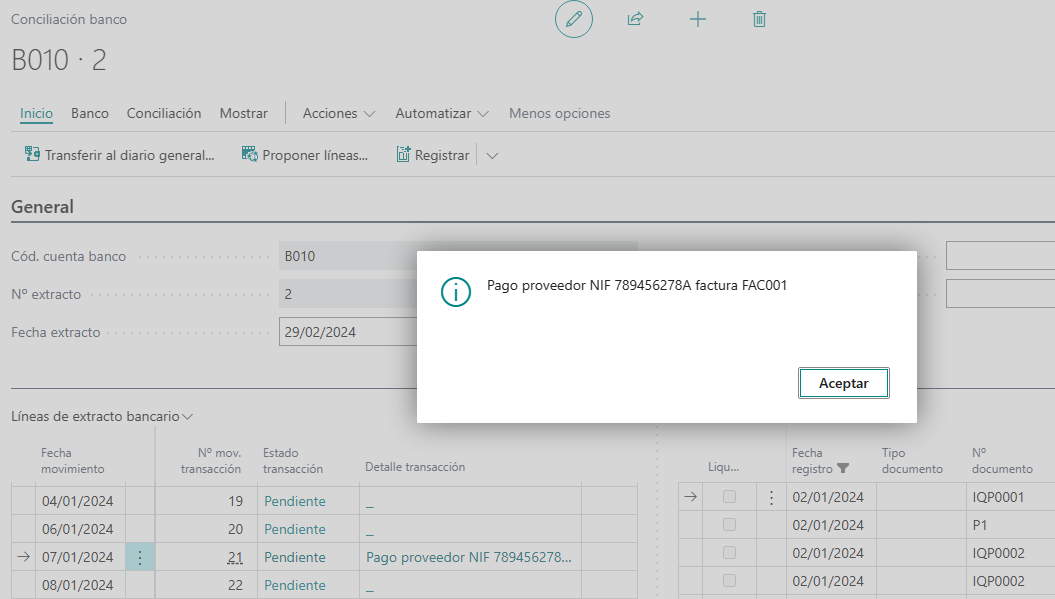
Task: Select the Conciliación tab
Action: pyautogui.click(x=163, y=113)
